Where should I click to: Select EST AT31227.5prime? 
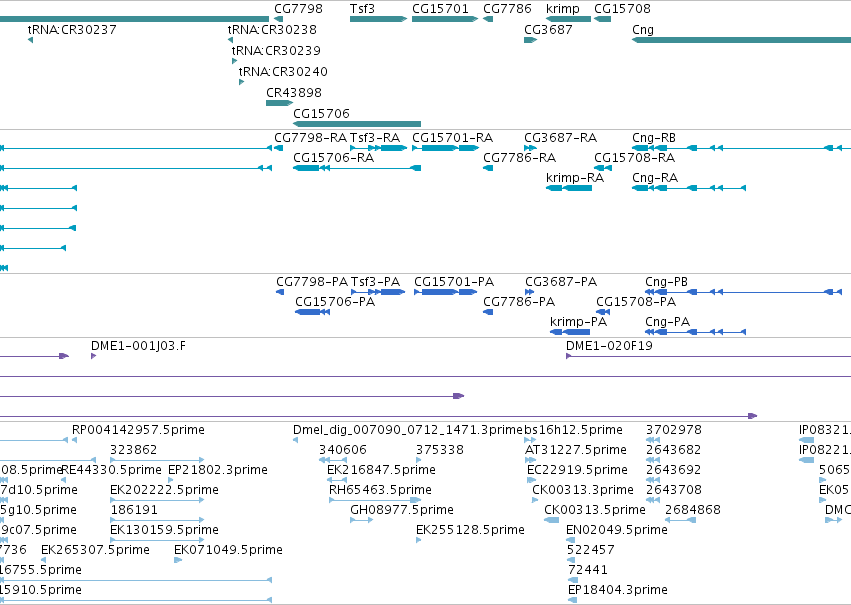click(x=575, y=450)
